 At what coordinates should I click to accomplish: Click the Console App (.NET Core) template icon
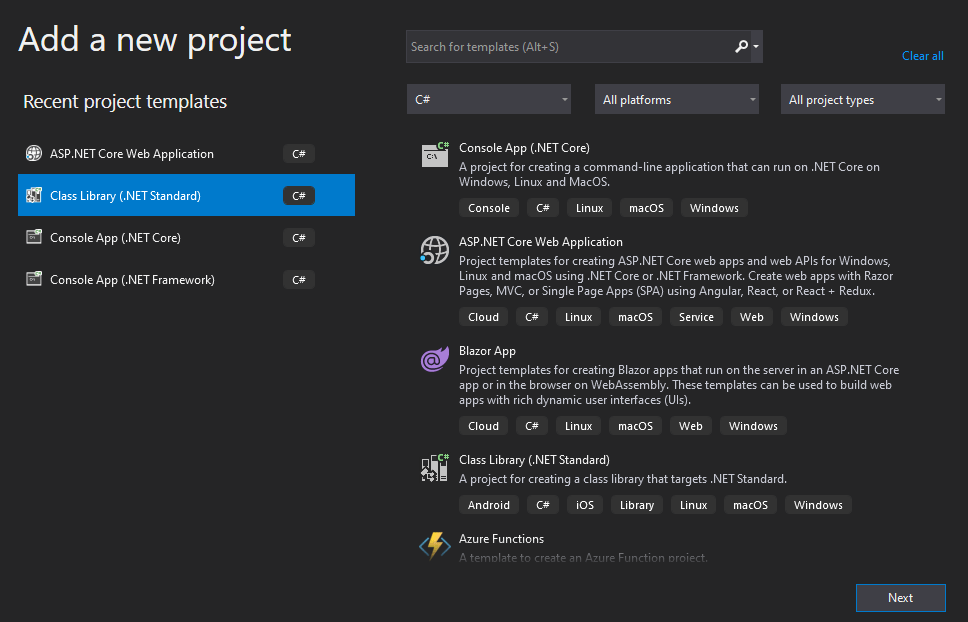[434, 155]
